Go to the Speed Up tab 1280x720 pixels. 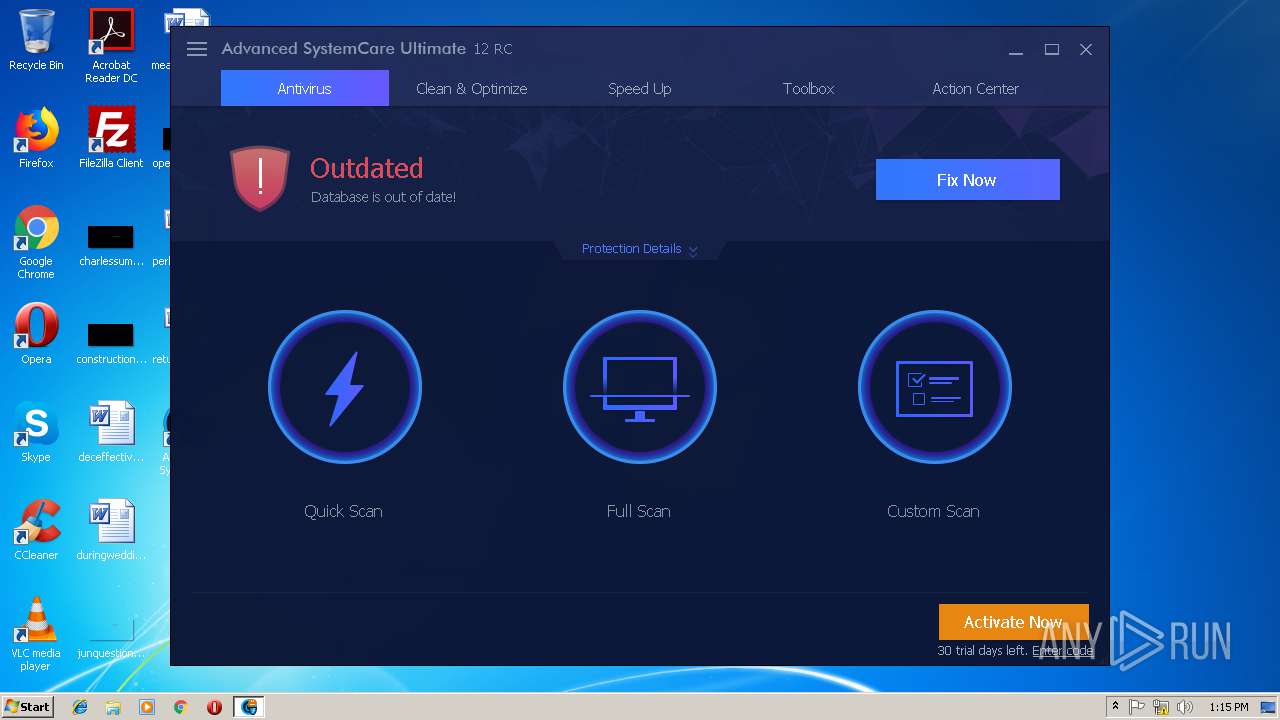(x=639, y=88)
